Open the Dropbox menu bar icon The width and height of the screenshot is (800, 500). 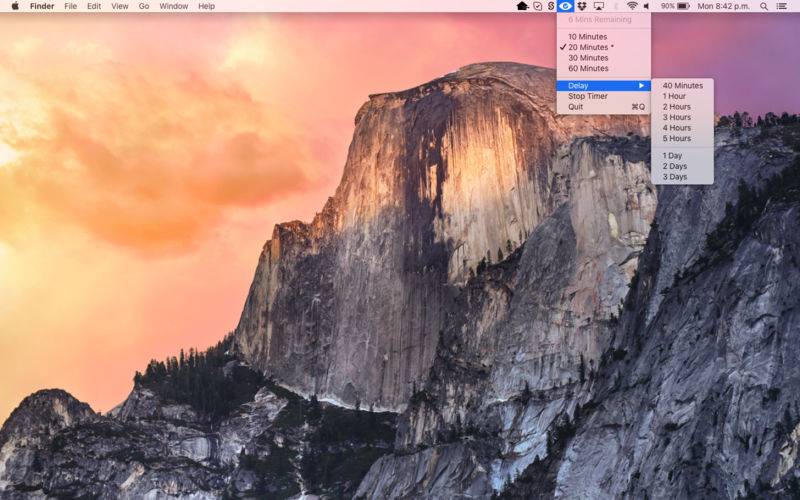click(x=582, y=6)
